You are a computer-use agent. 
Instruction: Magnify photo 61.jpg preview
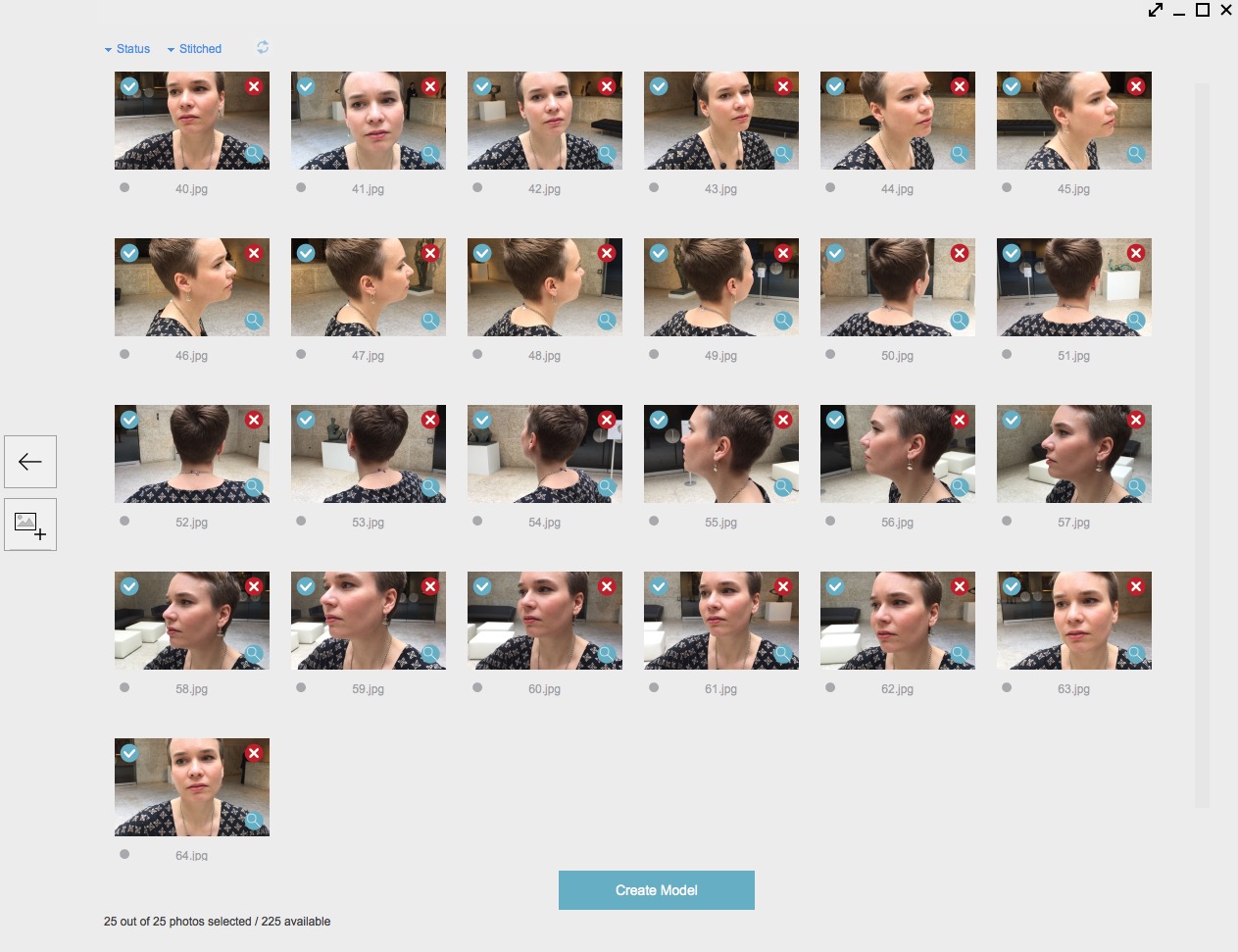click(782, 654)
